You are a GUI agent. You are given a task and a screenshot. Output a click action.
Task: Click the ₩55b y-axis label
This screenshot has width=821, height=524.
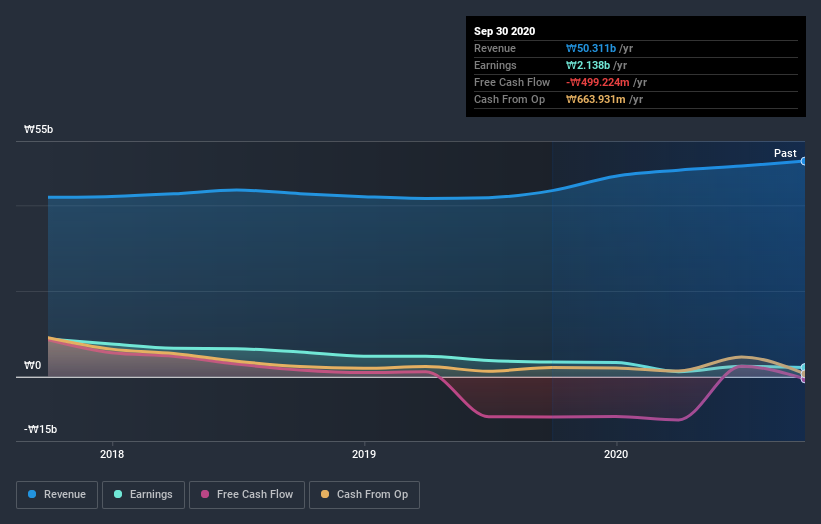[x=38, y=129]
